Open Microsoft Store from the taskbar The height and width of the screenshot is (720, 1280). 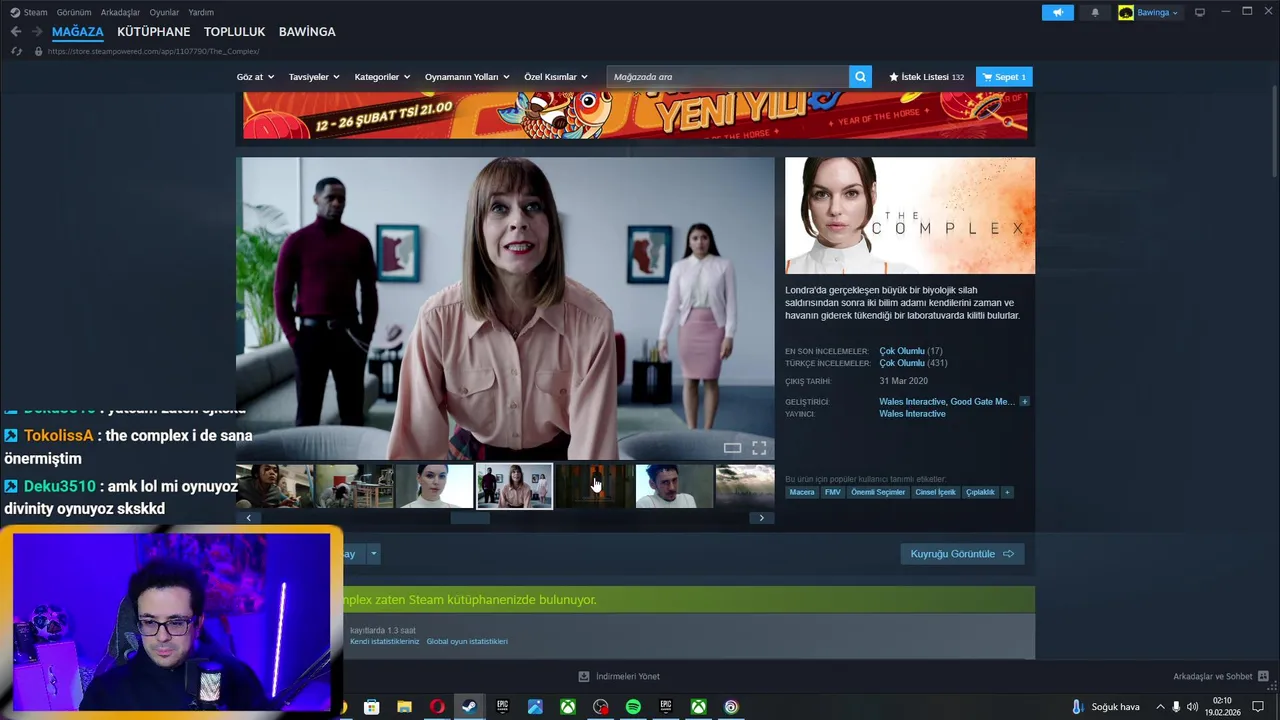pyautogui.click(x=372, y=707)
